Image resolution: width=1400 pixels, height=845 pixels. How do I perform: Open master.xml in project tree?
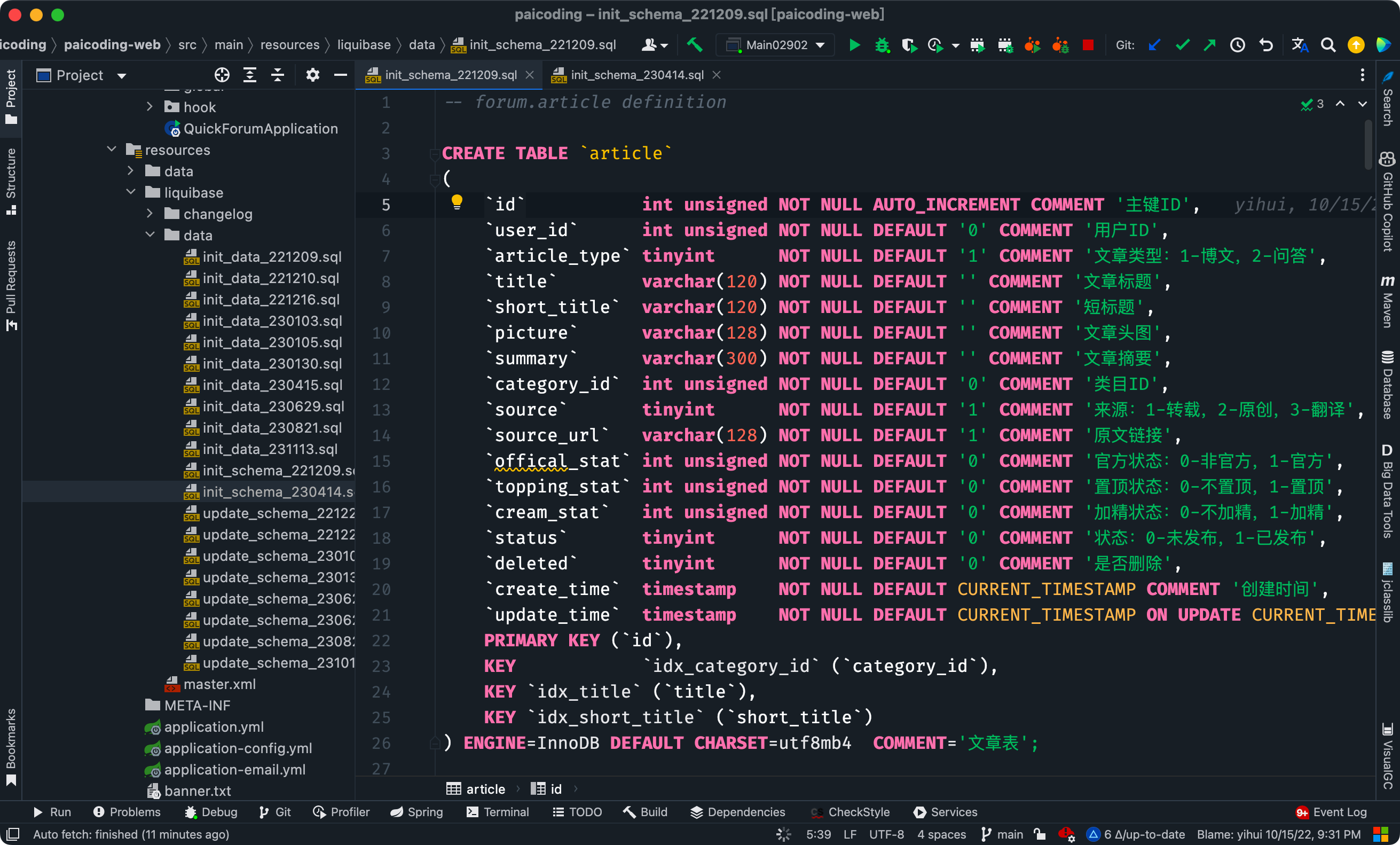tap(219, 684)
